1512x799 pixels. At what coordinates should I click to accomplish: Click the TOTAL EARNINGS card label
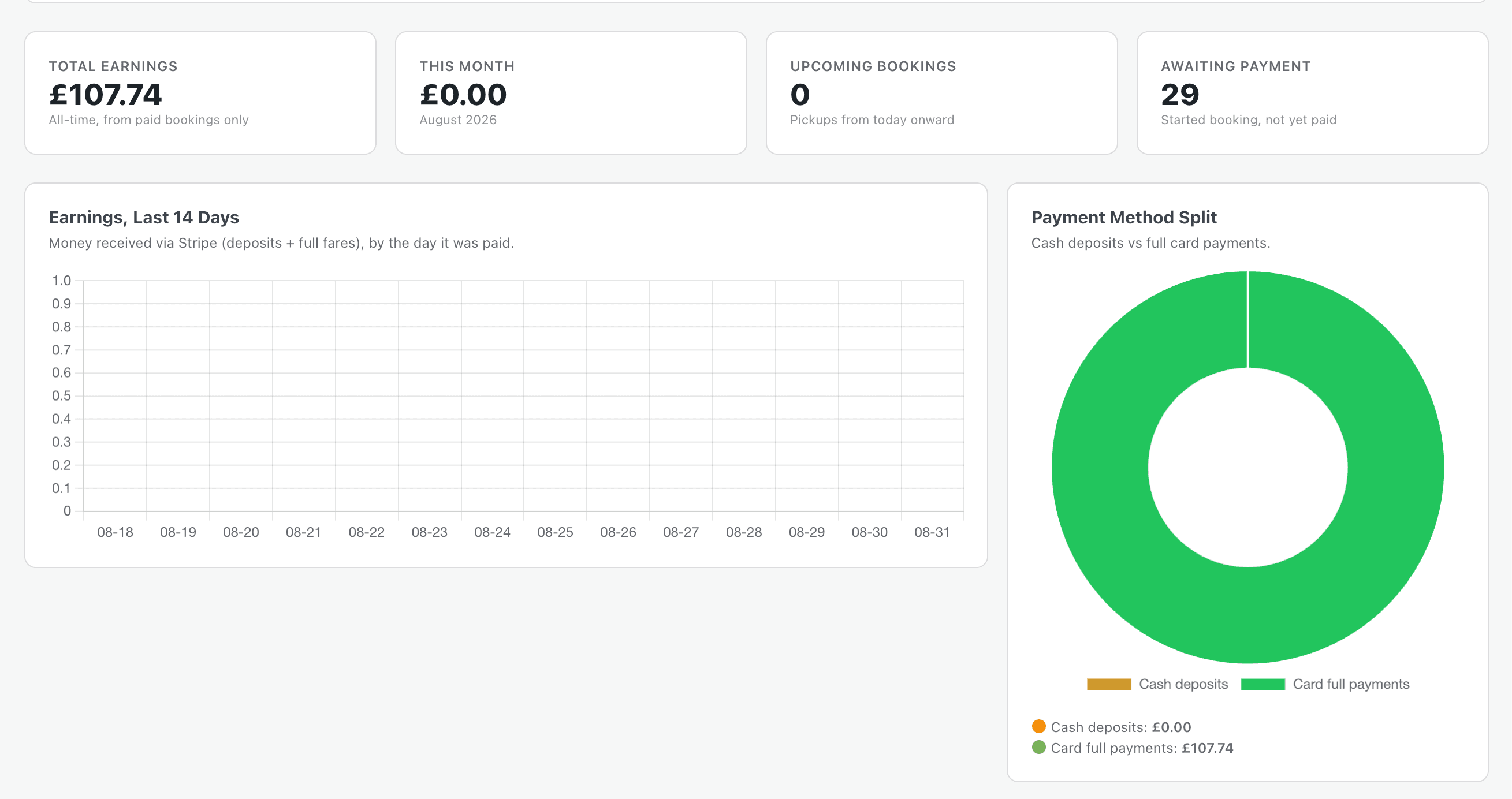coord(113,66)
